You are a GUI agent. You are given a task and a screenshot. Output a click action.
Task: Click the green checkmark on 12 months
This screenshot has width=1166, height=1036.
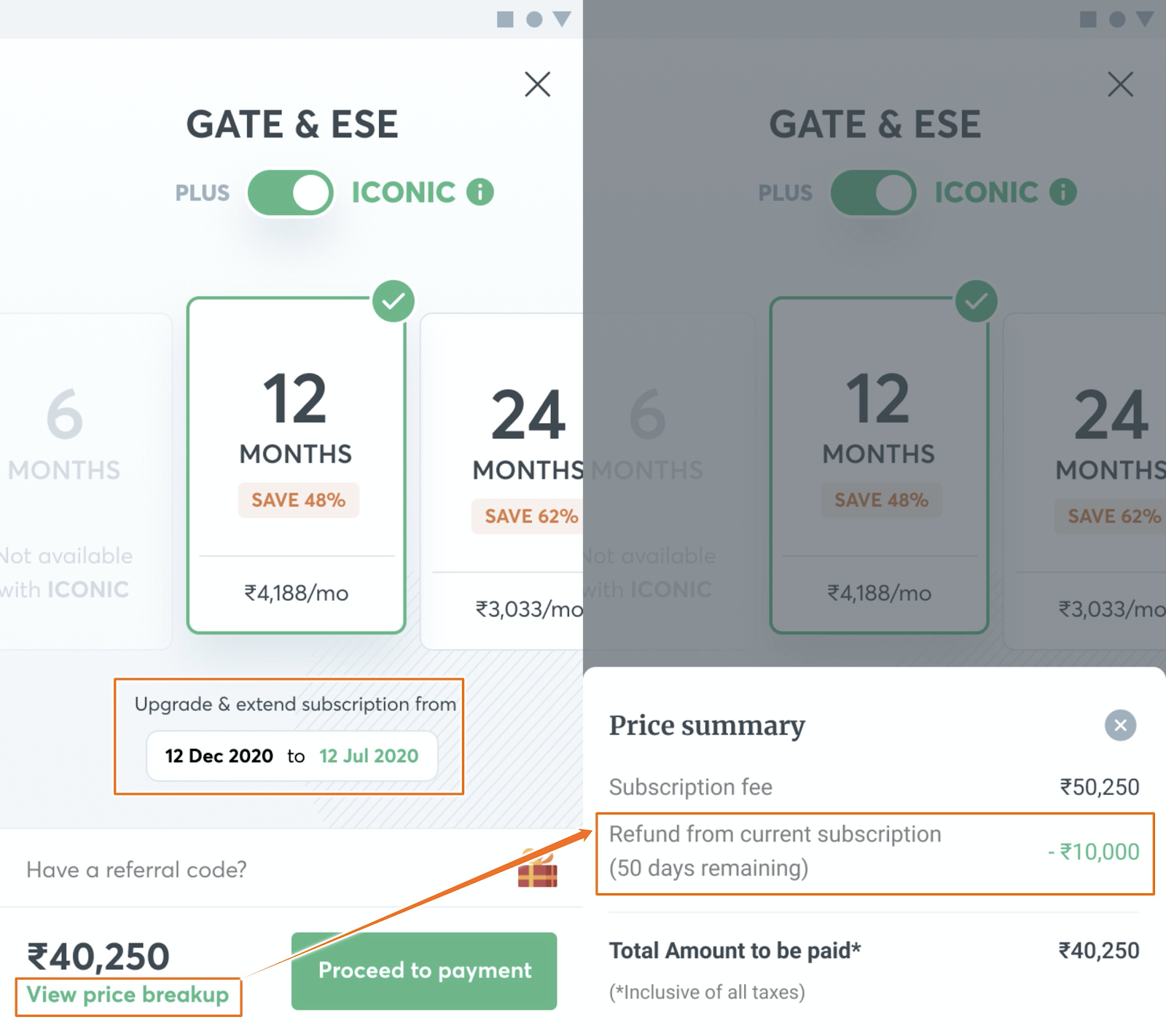[394, 301]
